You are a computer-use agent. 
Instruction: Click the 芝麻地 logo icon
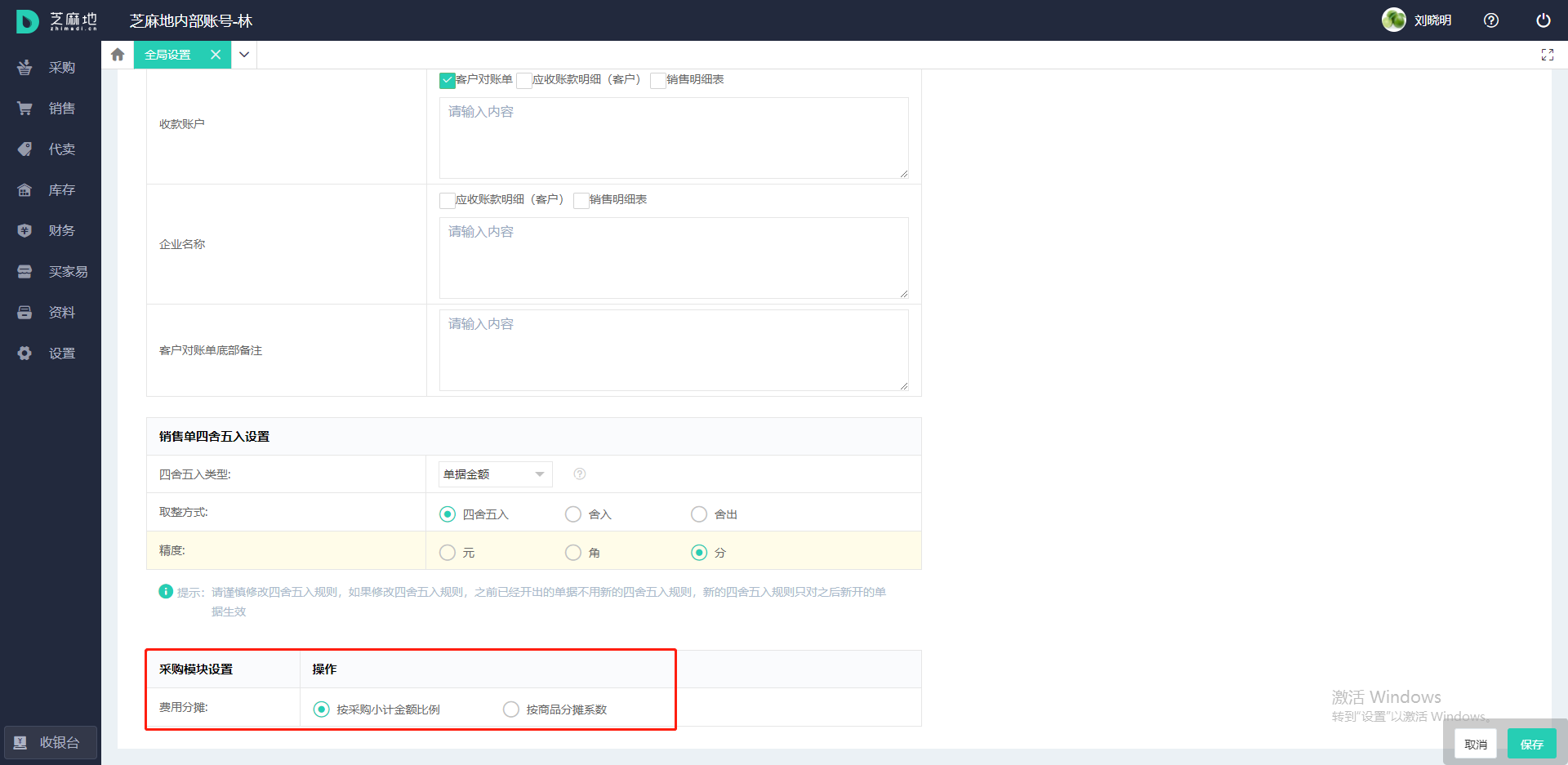pyautogui.click(x=27, y=21)
